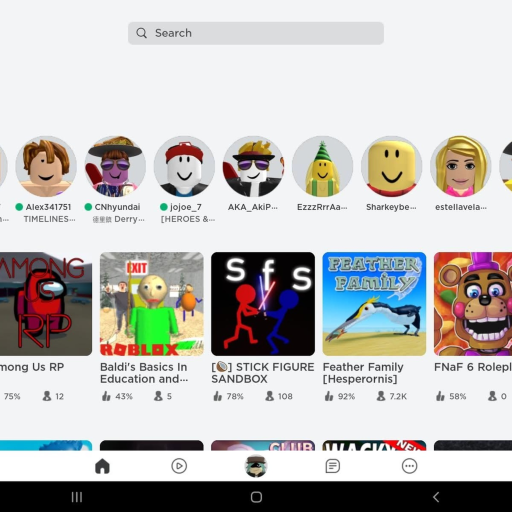Screen dimensions: 512x512
Task: Open CNhyundai's friend avatar
Action: [x=115, y=166]
